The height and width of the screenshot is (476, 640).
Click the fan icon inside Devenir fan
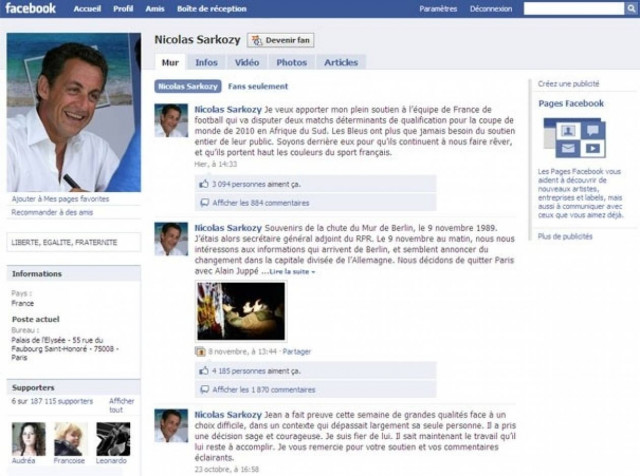coord(256,40)
